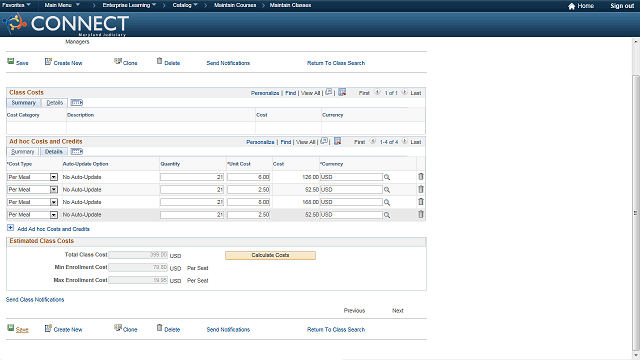Click the Home icon in header
This screenshot has width=640, height=360.
click(x=571, y=6)
